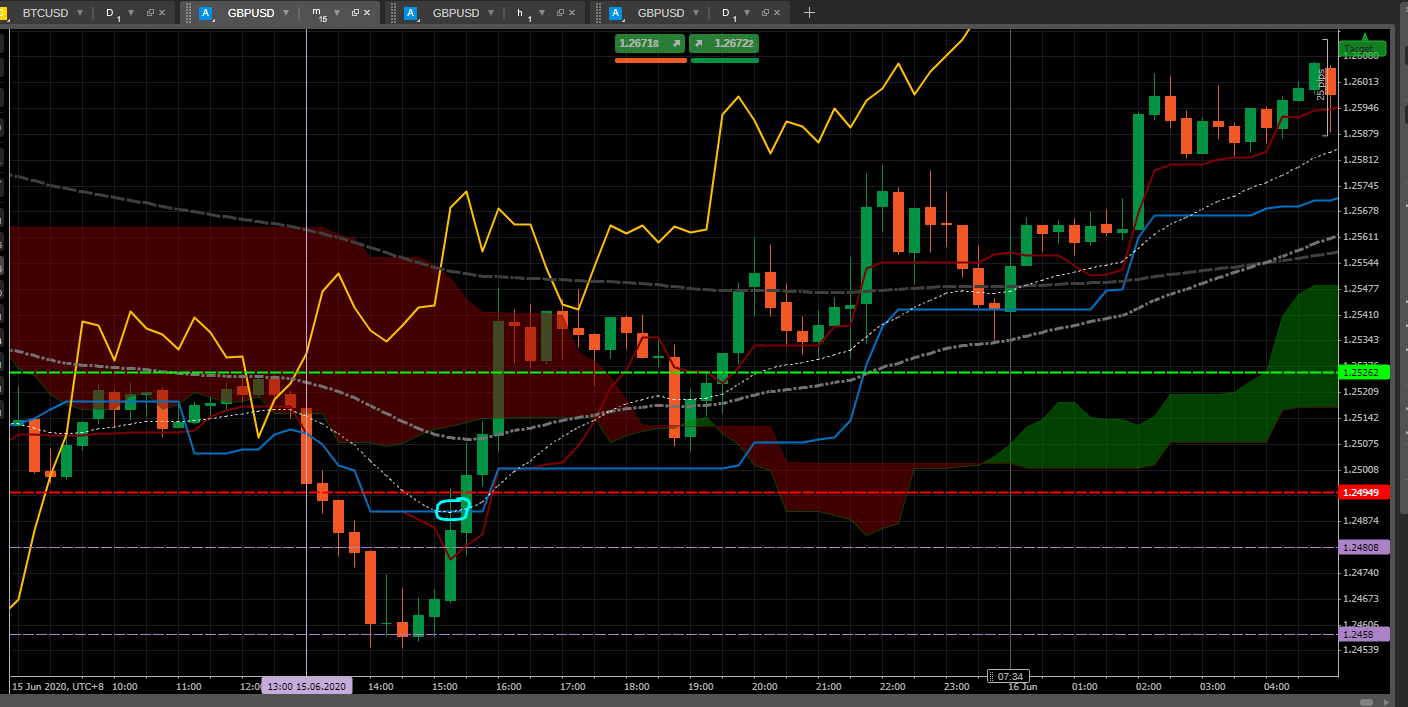Click the buy price button 1.26722

[724, 43]
